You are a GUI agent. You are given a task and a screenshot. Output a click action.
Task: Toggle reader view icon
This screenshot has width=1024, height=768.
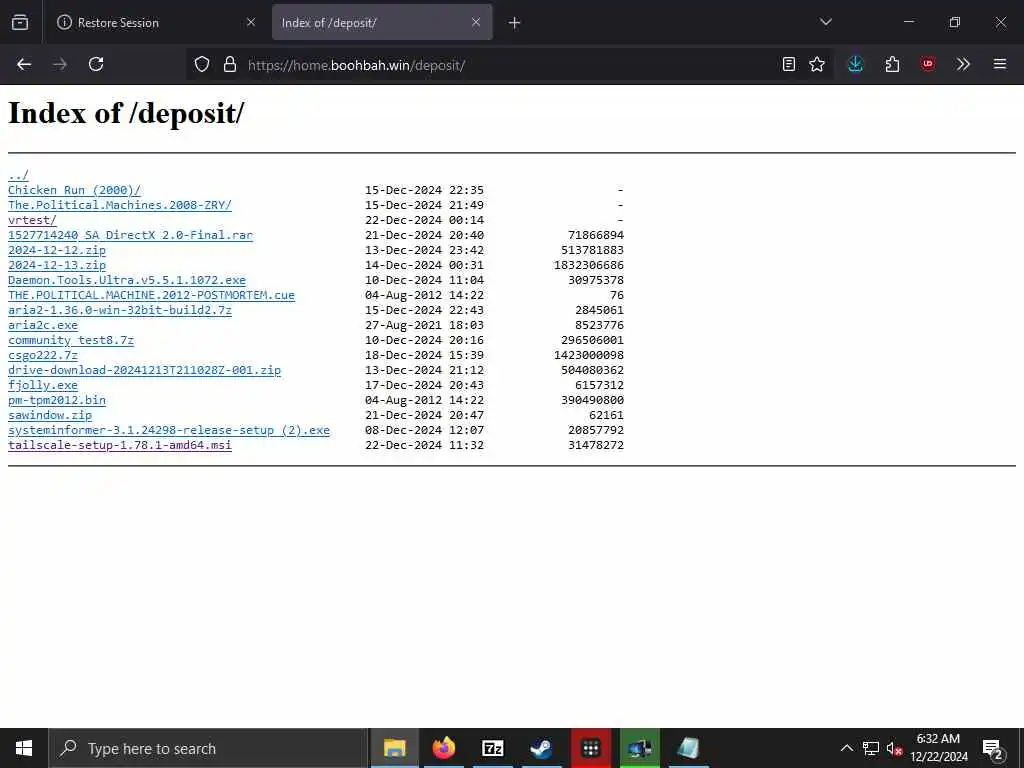tap(789, 64)
